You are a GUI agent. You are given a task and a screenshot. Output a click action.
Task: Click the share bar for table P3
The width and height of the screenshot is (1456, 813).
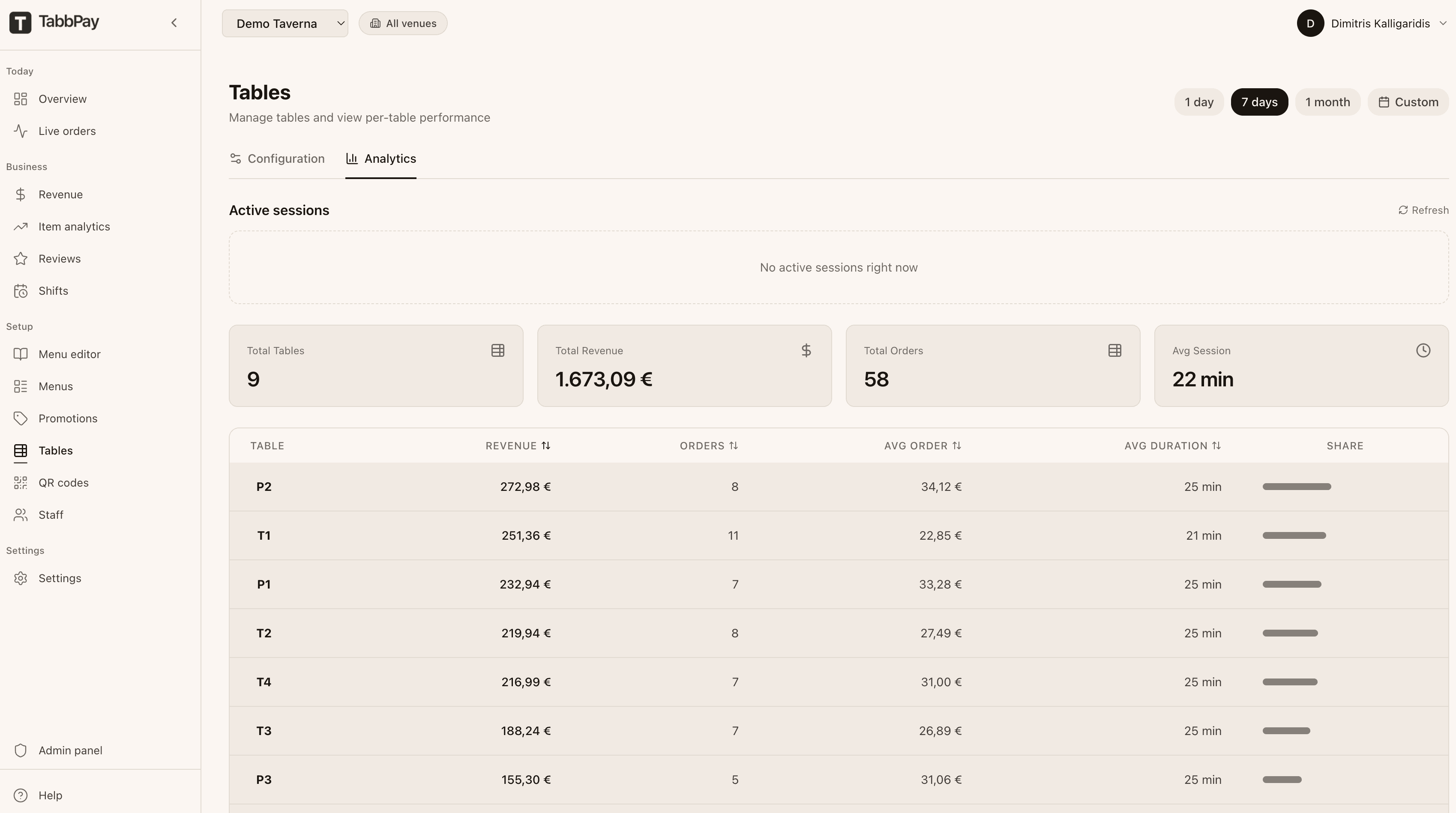pyautogui.click(x=1282, y=780)
